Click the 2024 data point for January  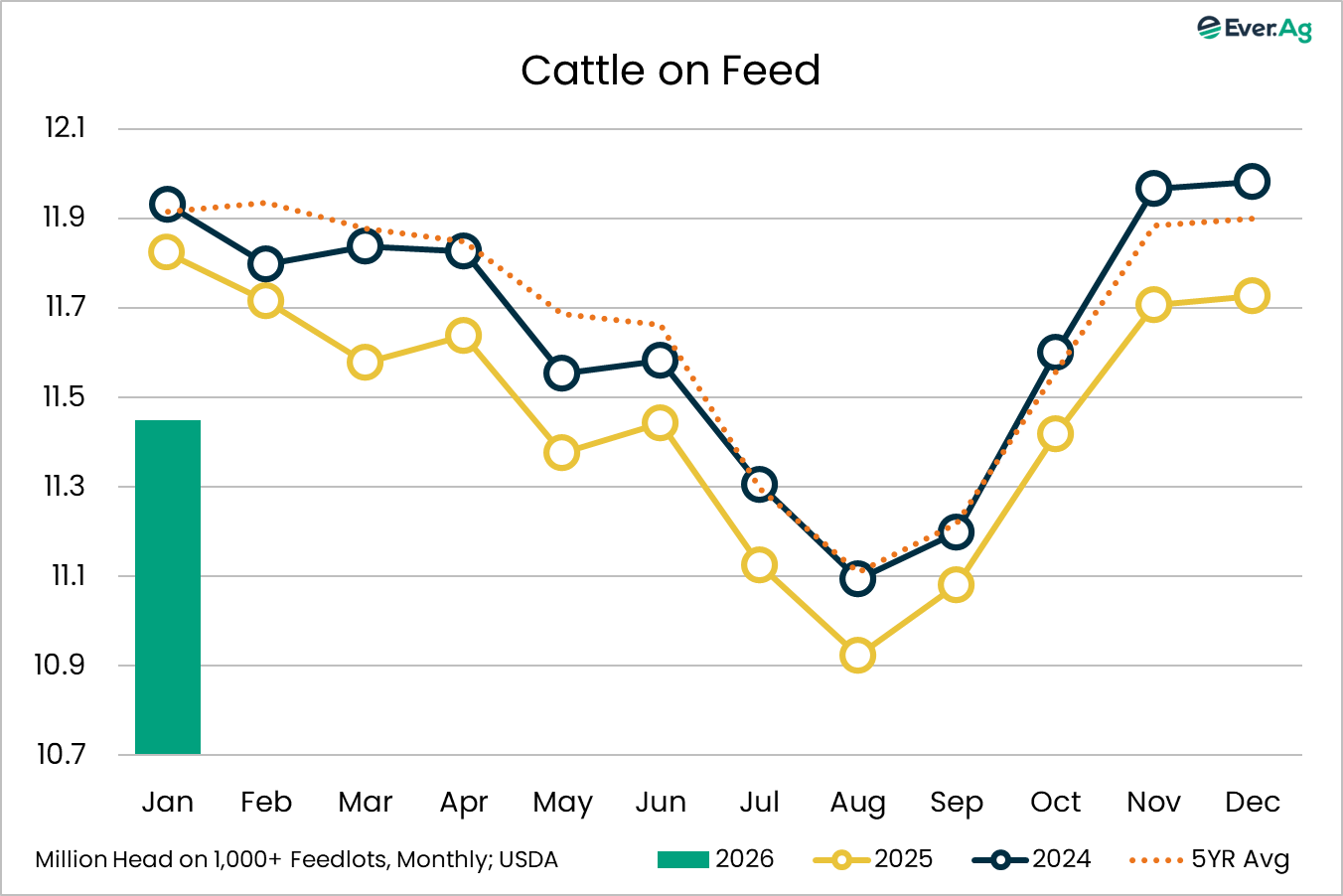pos(167,205)
